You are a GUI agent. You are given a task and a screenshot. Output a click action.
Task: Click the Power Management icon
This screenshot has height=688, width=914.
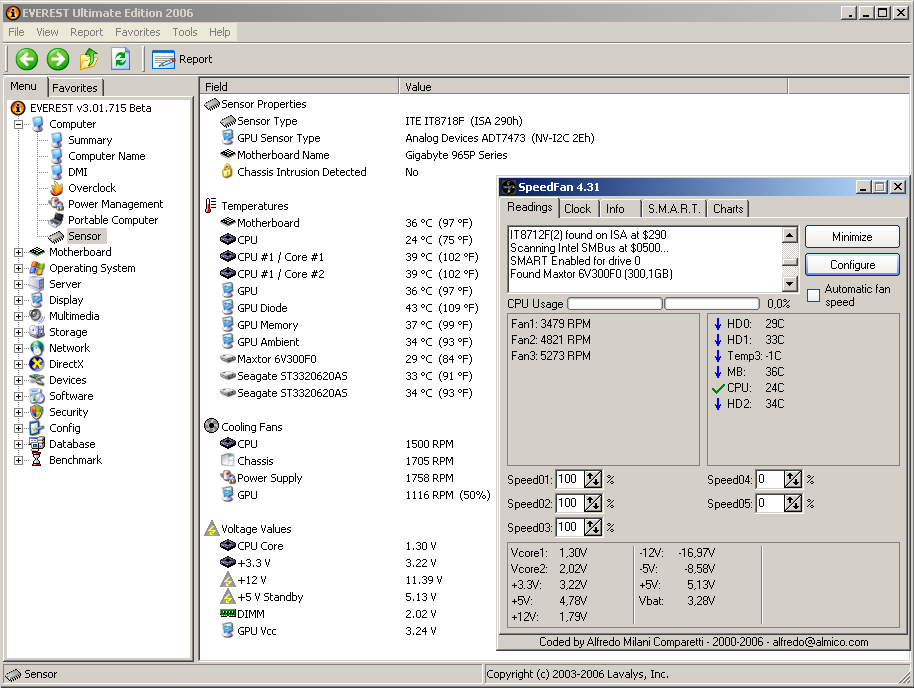coord(57,204)
